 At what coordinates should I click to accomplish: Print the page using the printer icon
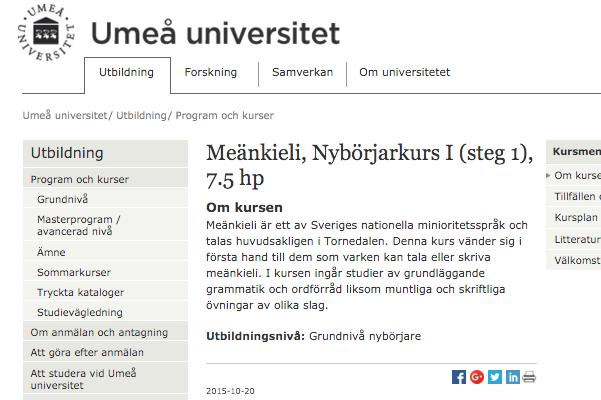[x=529, y=377]
